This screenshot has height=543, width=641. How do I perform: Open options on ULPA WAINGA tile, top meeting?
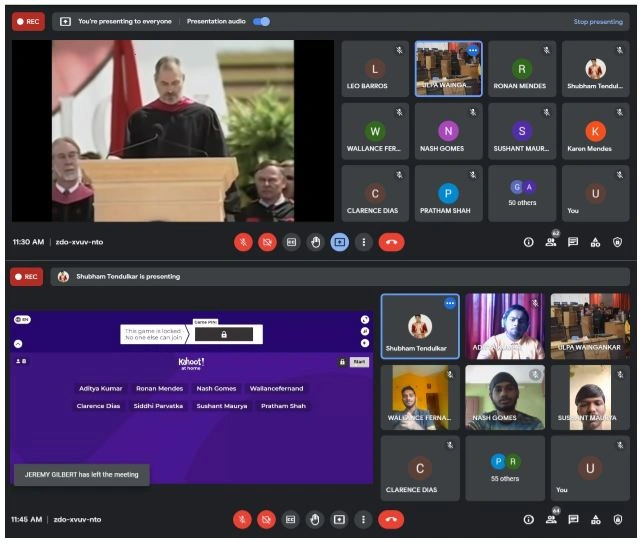pyautogui.click(x=473, y=51)
